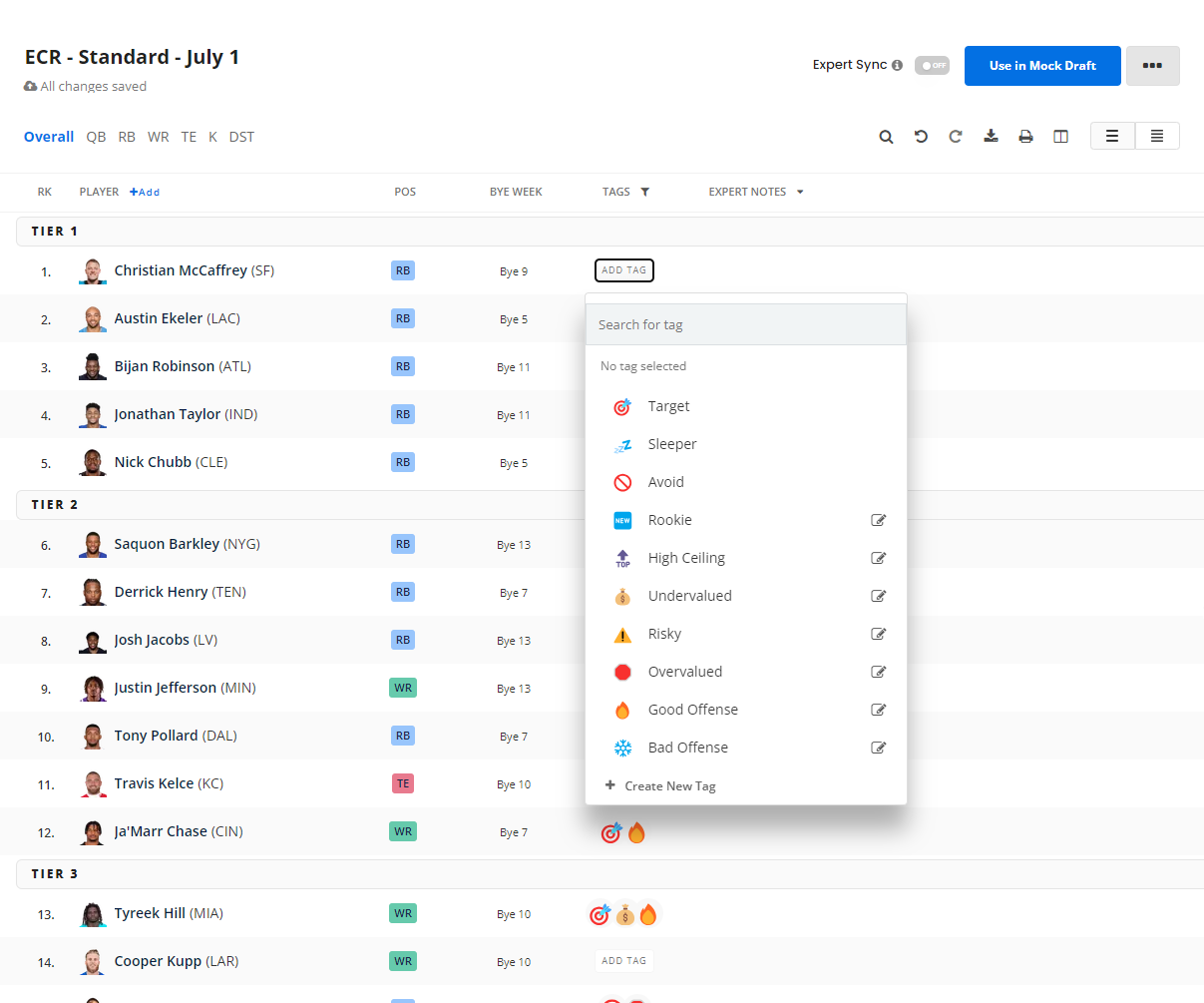Open the Tags filter funnel icon

pos(645,192)
